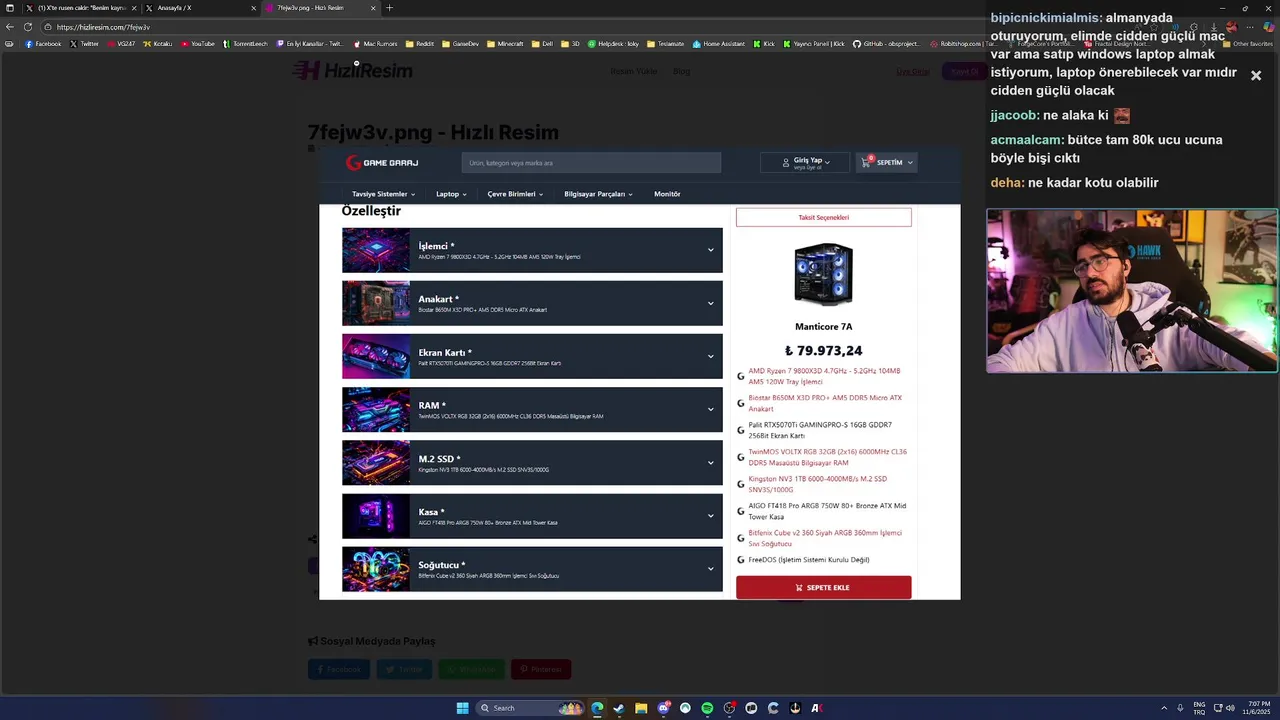Open the YouTube bookmark
Image resolution: width=1280 pixels, height=720 pixels.
pos(198,44)
